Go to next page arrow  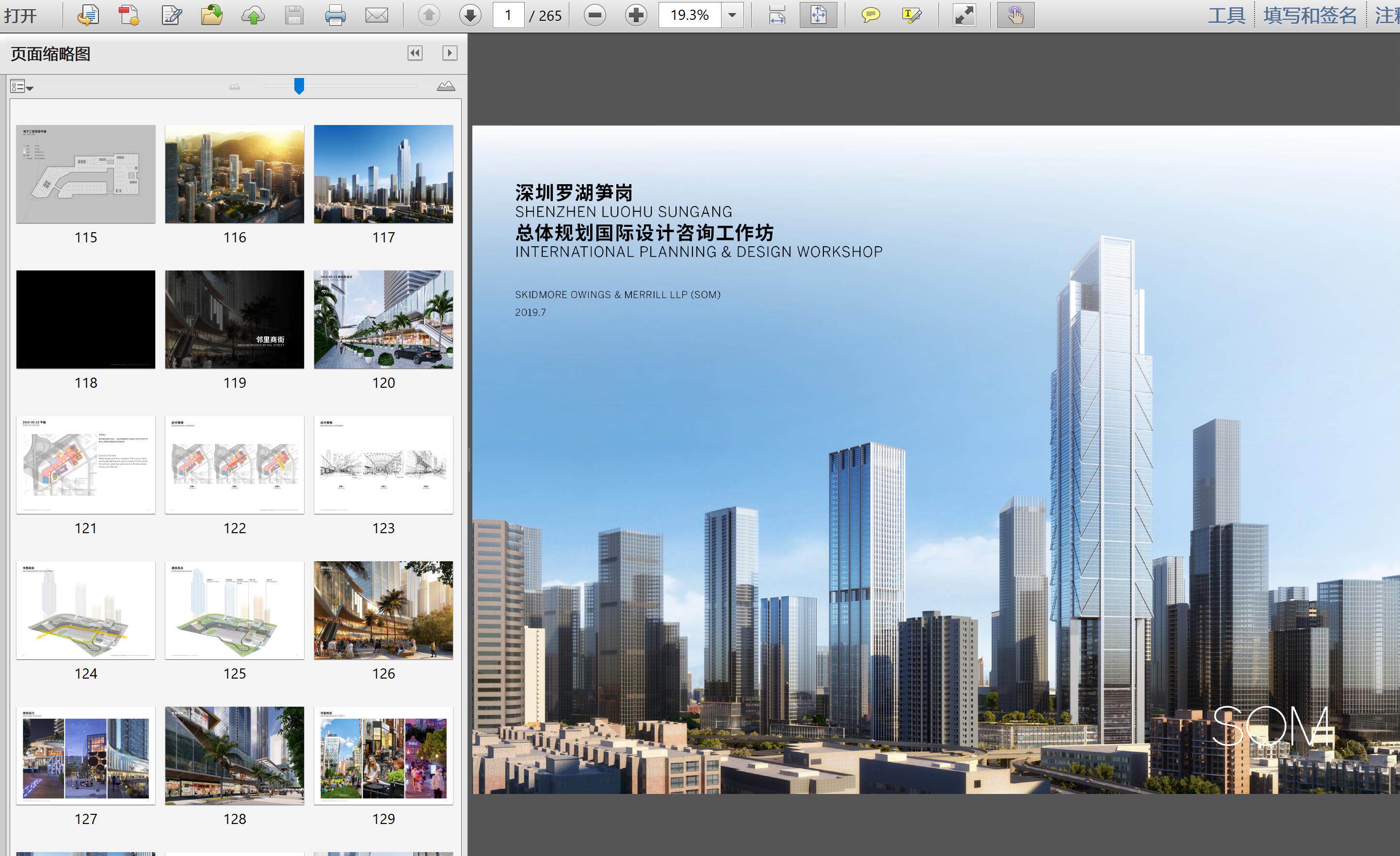[470, 15]
